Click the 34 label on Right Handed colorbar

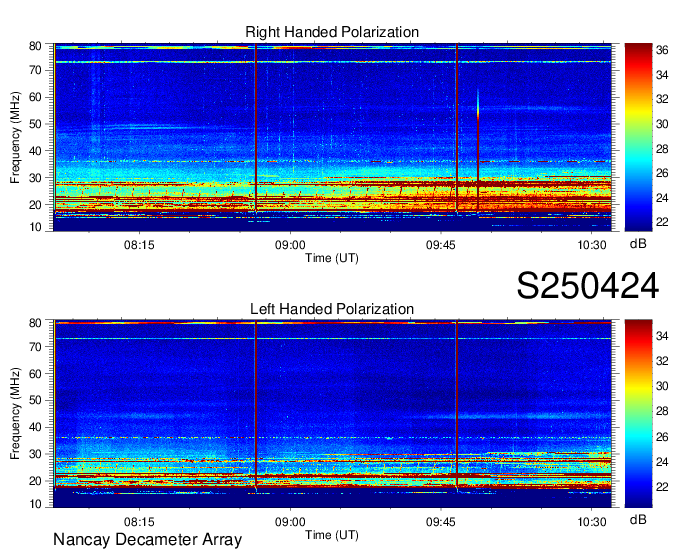[662, 75]
